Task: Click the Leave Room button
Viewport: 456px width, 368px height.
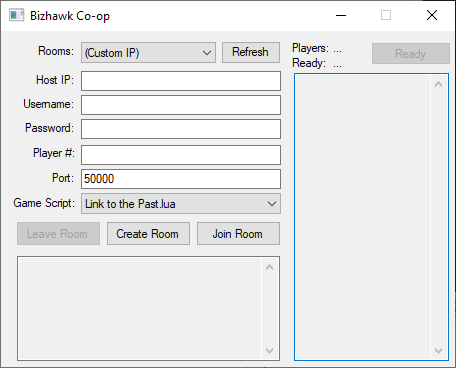Action: point(58,234)
